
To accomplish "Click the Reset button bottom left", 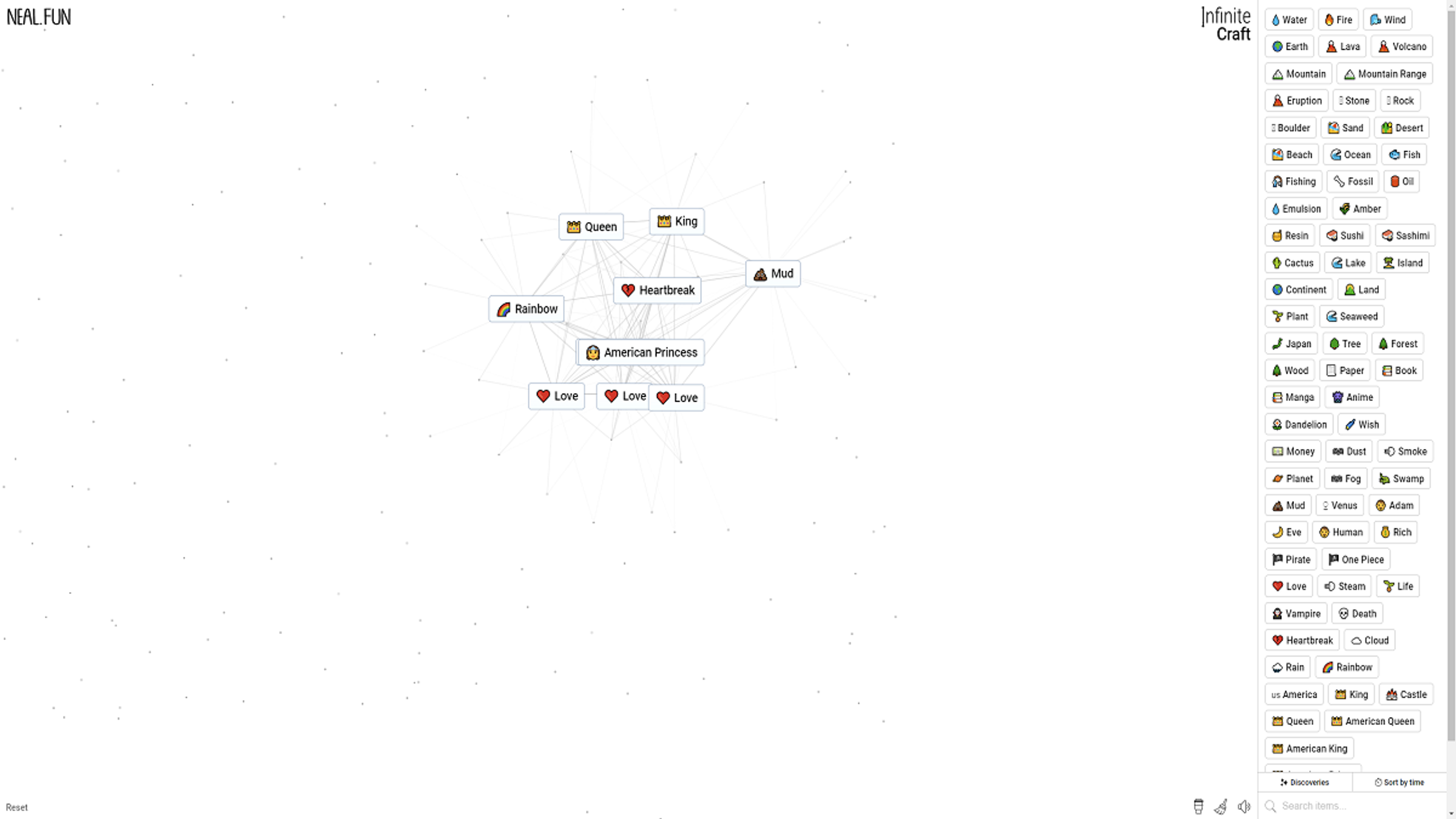I will tap(17, 807).
